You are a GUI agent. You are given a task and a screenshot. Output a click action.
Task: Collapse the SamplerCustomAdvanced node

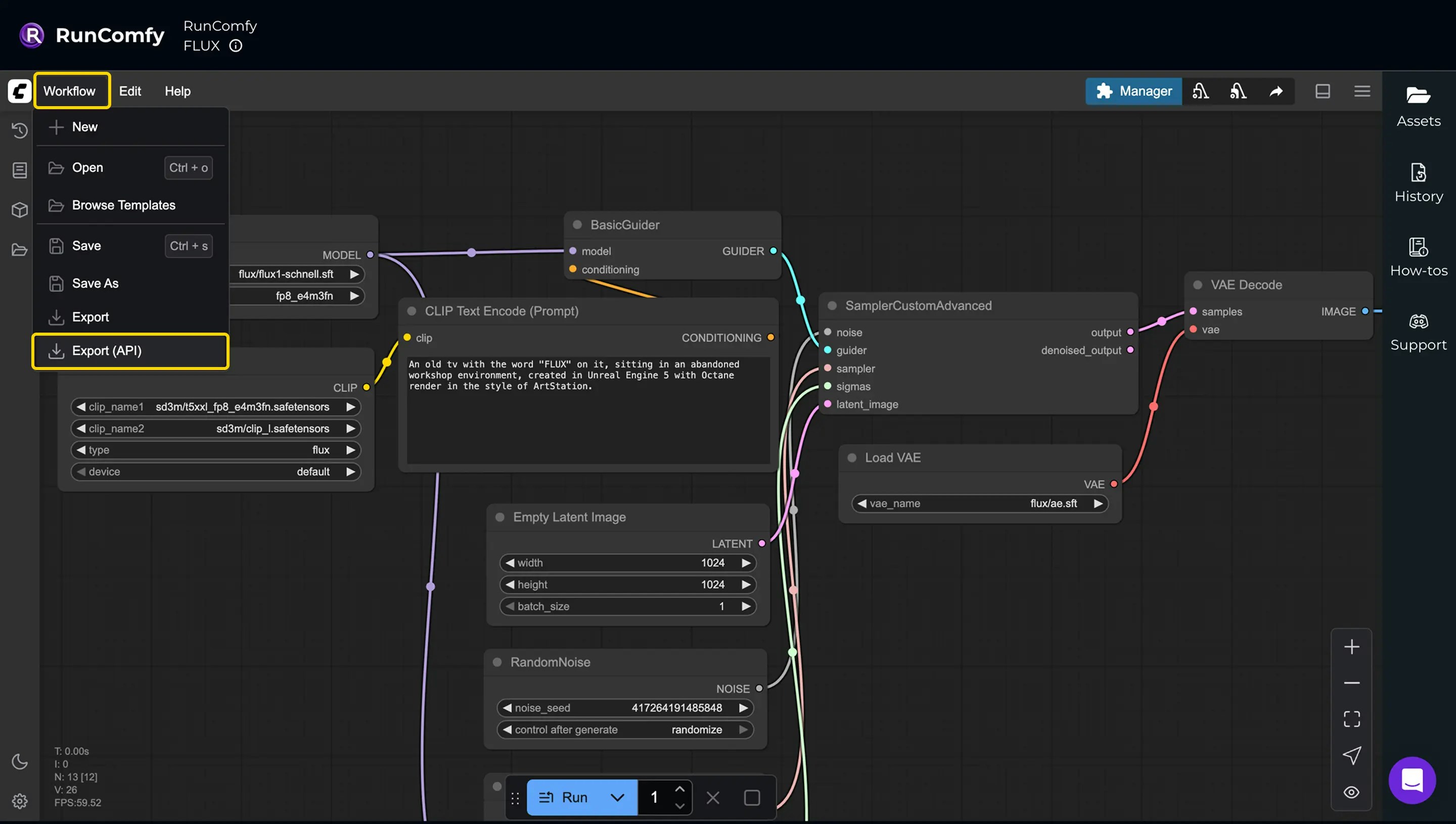click(x=833, y=306)
